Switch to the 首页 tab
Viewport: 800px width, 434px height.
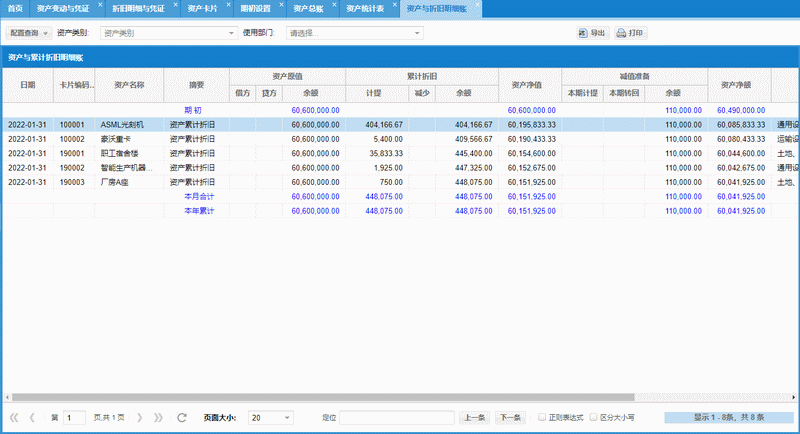coord(15,9)
